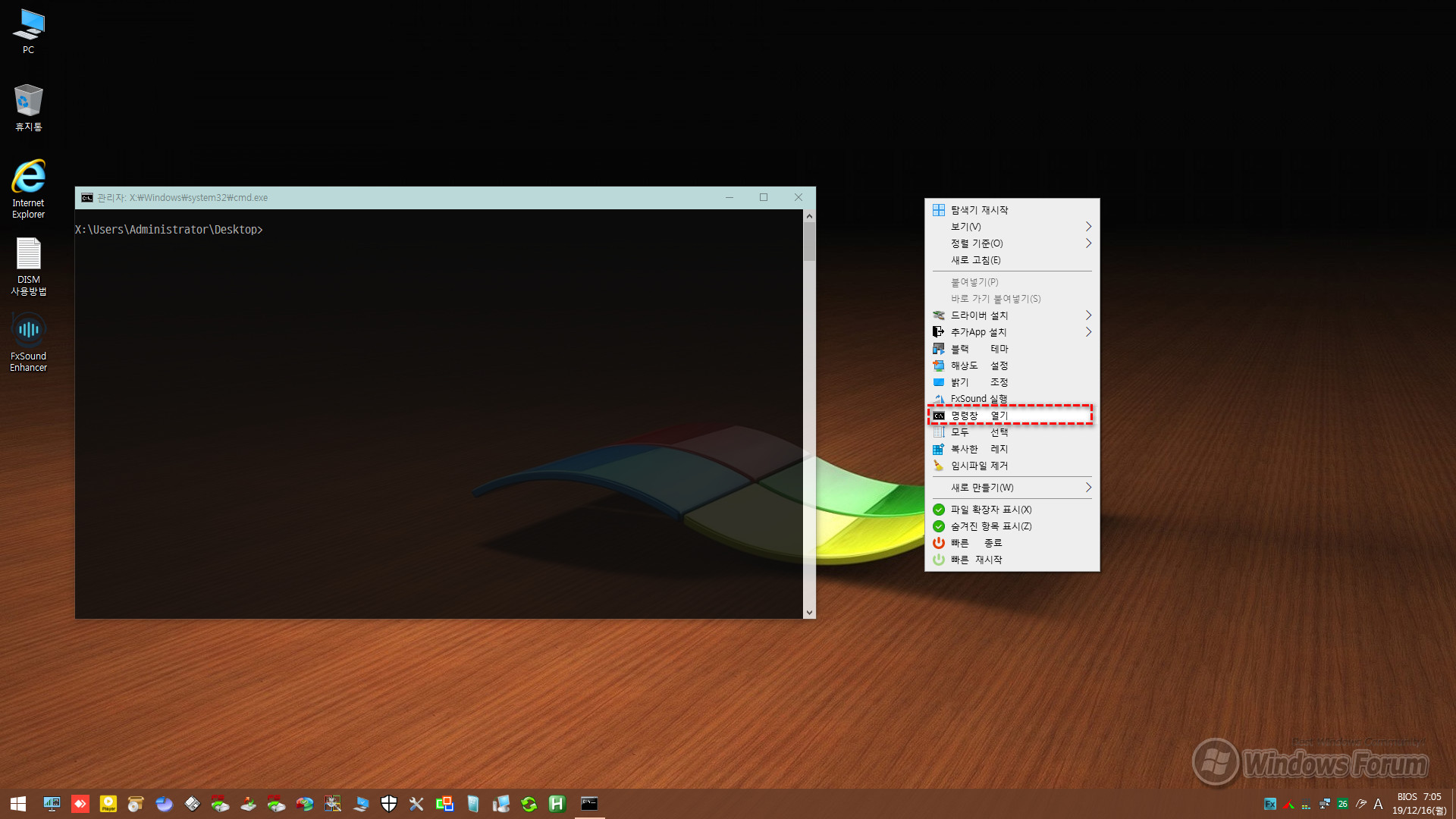Maximize the cmd.exe window

coord(764,198)
